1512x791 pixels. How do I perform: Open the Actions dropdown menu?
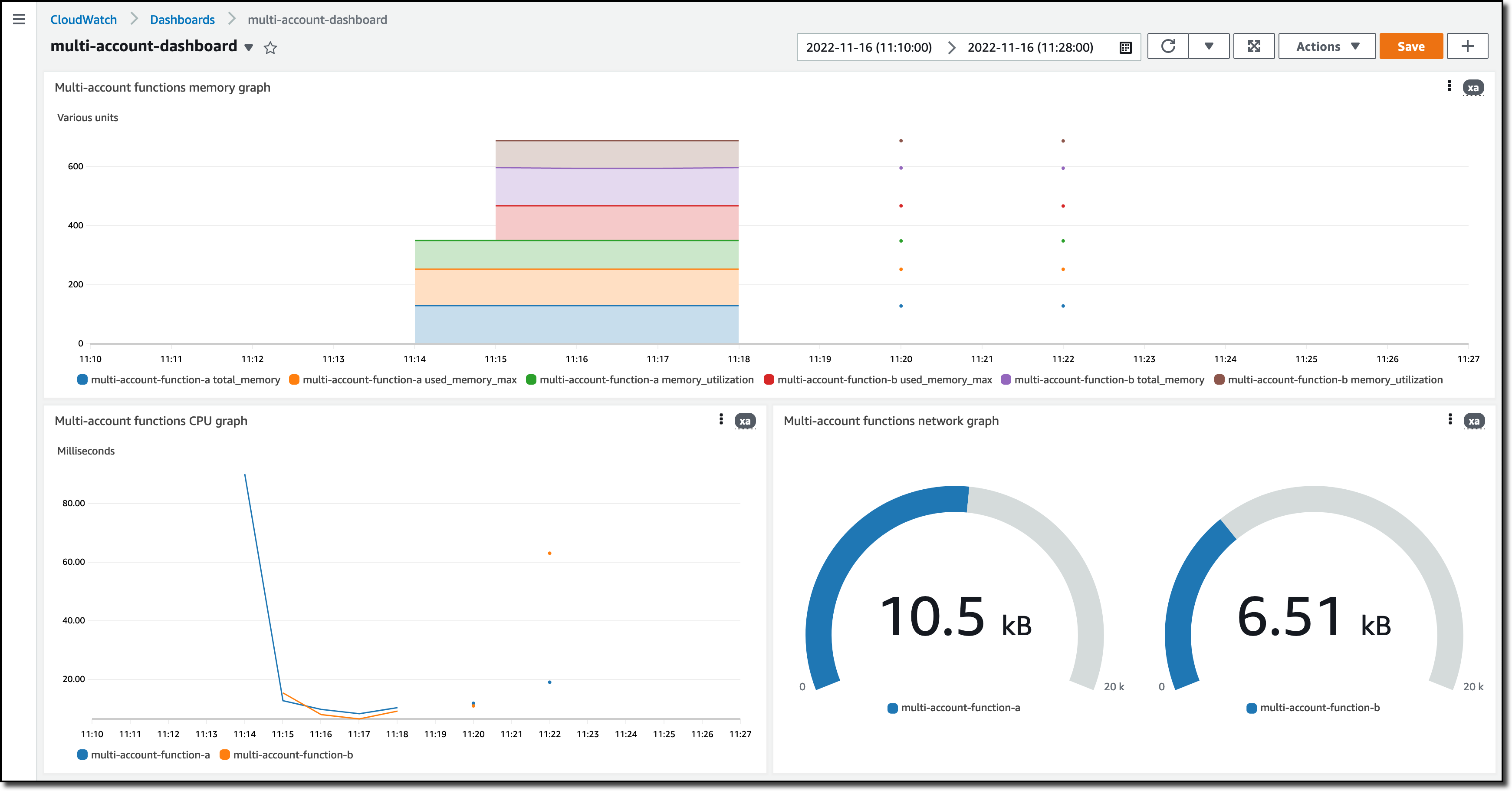pyautogui.click(x=1327, y=46)
